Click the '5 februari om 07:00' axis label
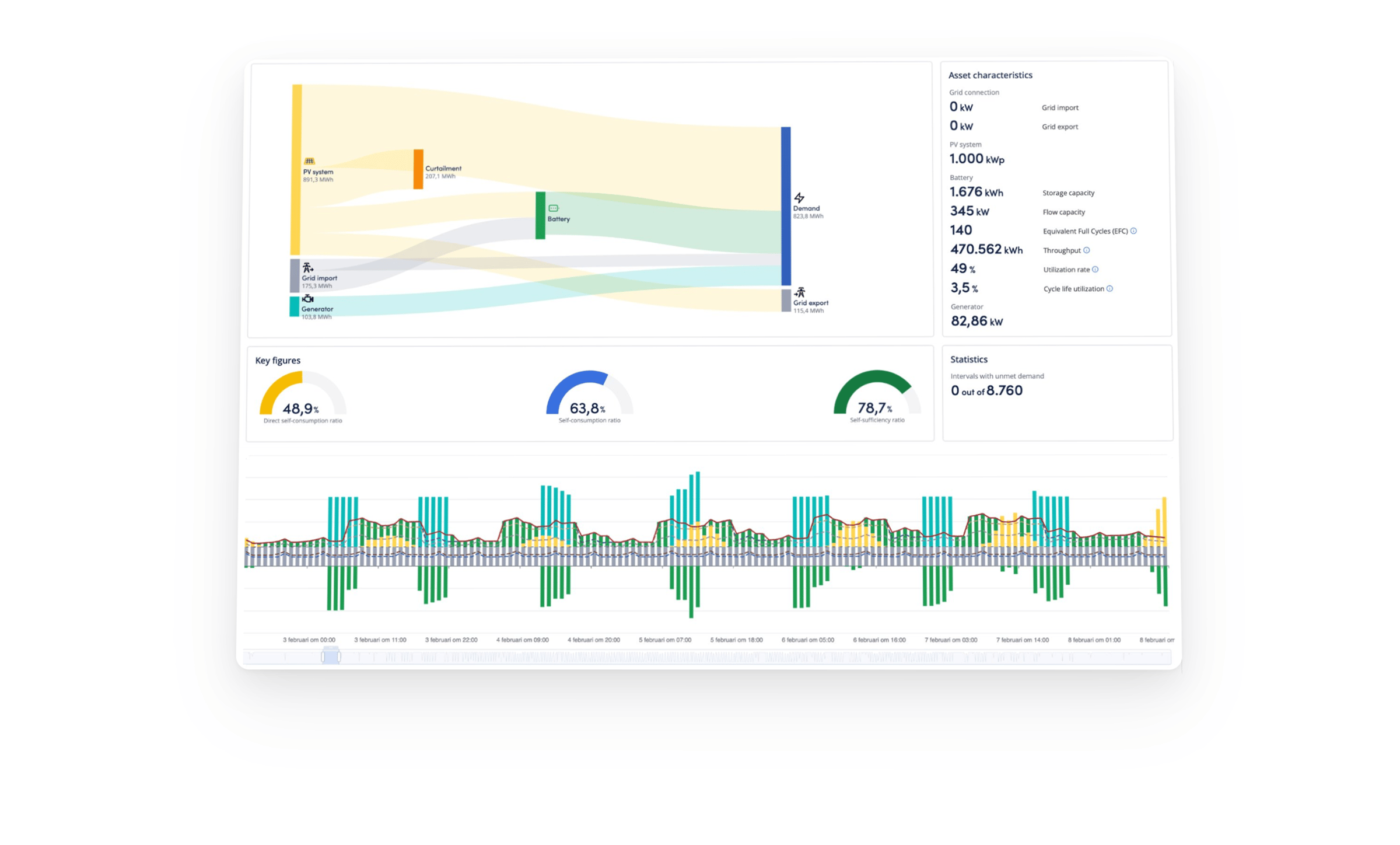This screenshot has width=1400, height=845. point(664,640)
